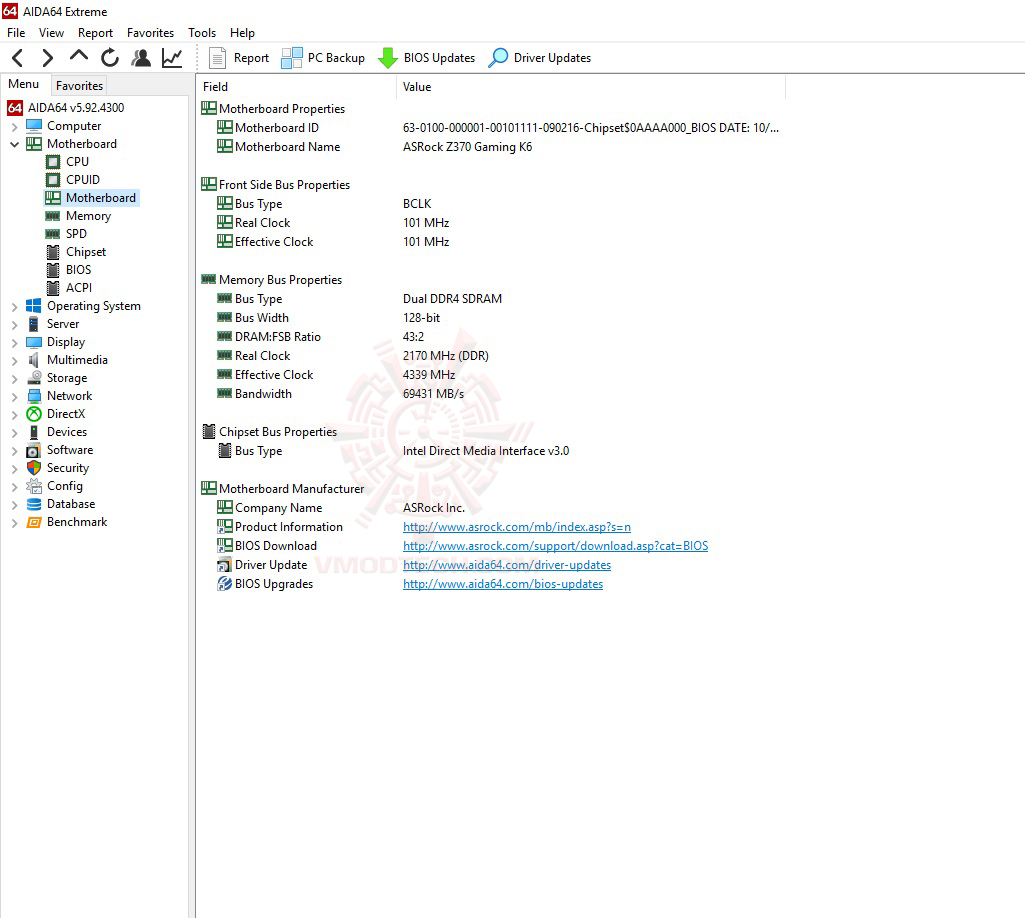
Task: Click the green BIOS Updates arrow icon
Action: point(388,58)
